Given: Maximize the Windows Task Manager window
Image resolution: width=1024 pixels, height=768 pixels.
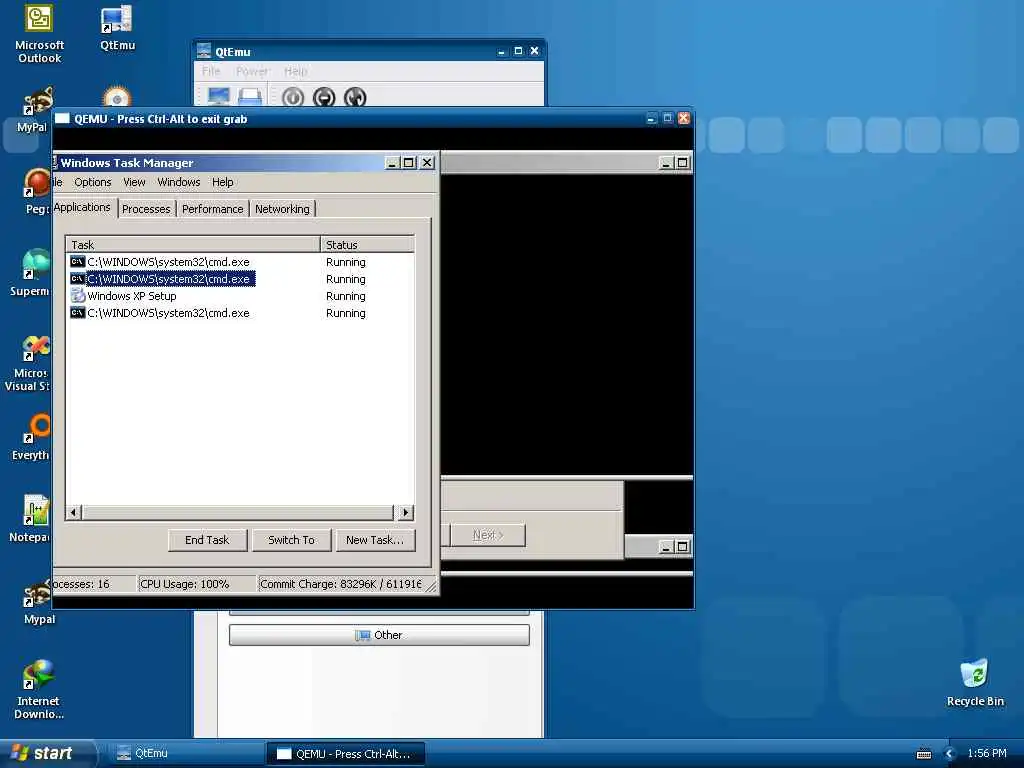Looking at the screenshot, I should tap(409, 163).
